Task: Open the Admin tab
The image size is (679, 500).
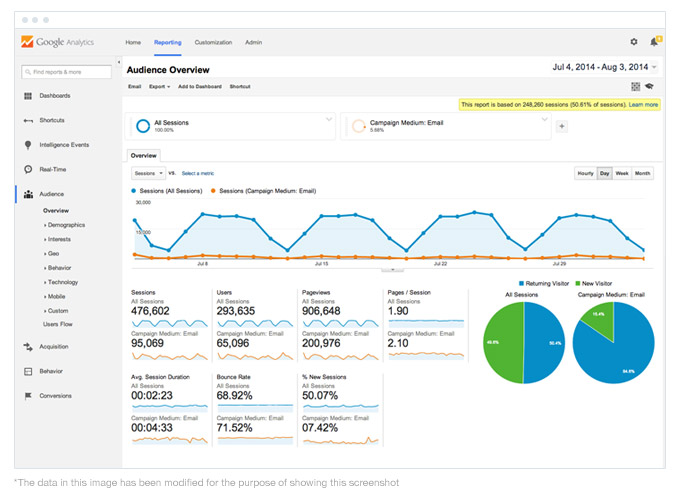Action: click(x=253, y=42)
